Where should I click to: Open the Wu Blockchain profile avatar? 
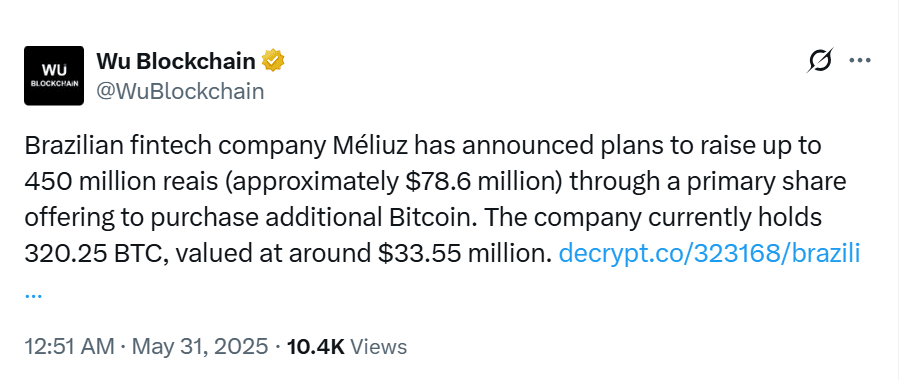(54, 76)
